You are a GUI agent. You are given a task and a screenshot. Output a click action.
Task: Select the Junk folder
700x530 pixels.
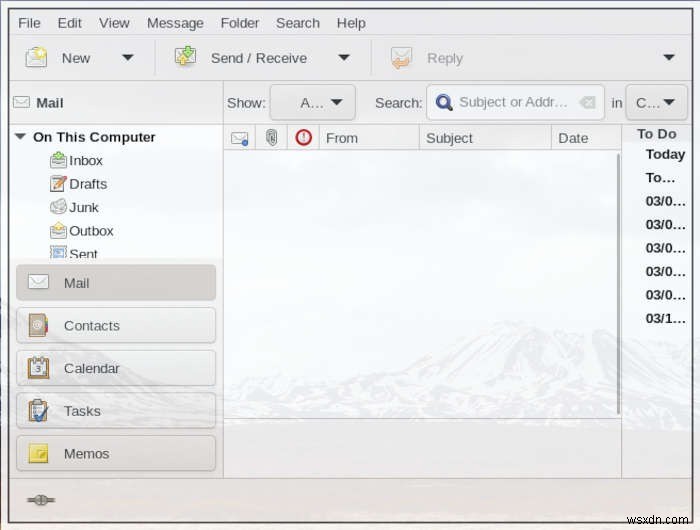83,208
